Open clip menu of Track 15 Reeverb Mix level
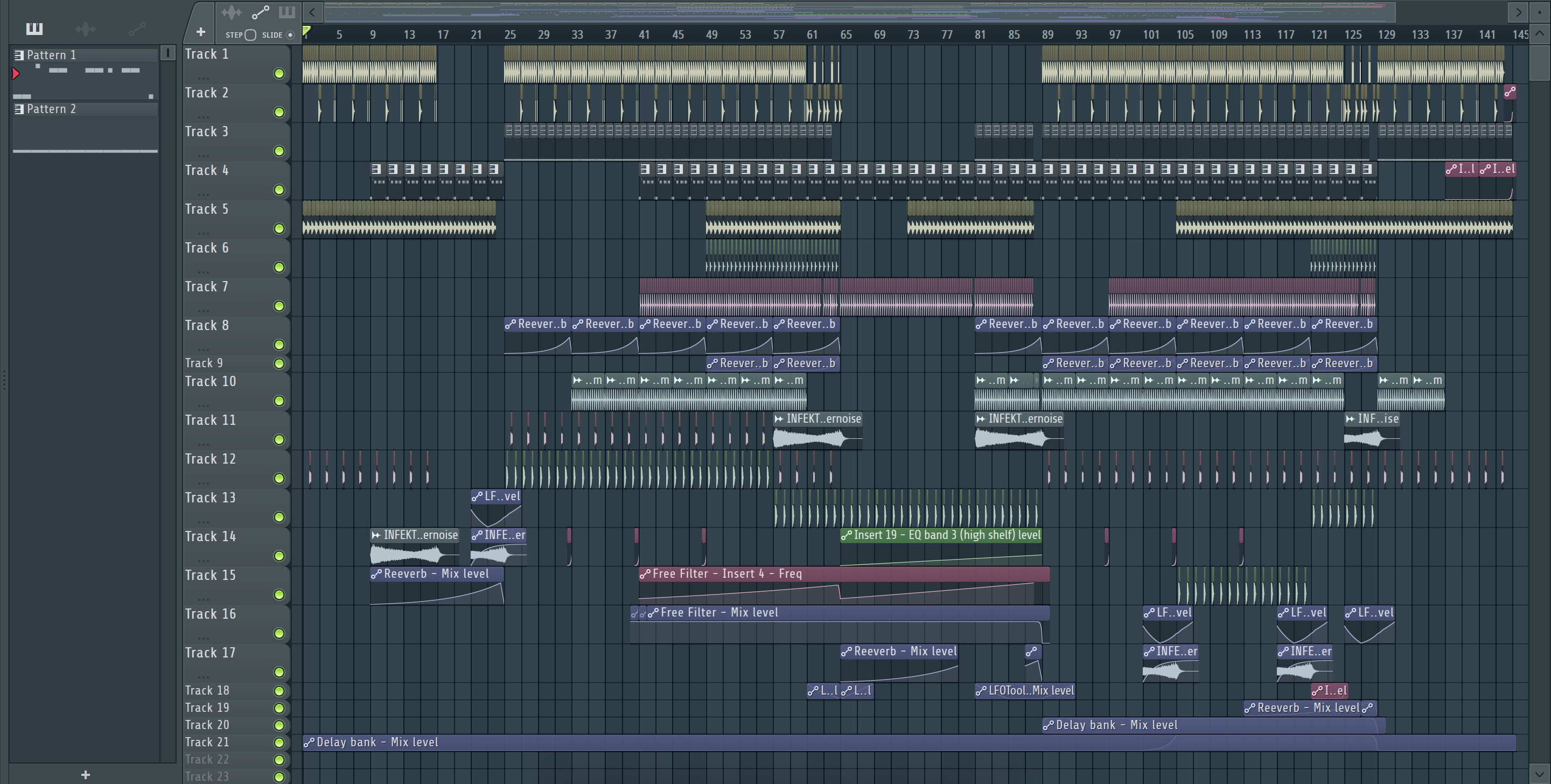The height and width of the screenshot is (784, 1551). pos(376,574)
